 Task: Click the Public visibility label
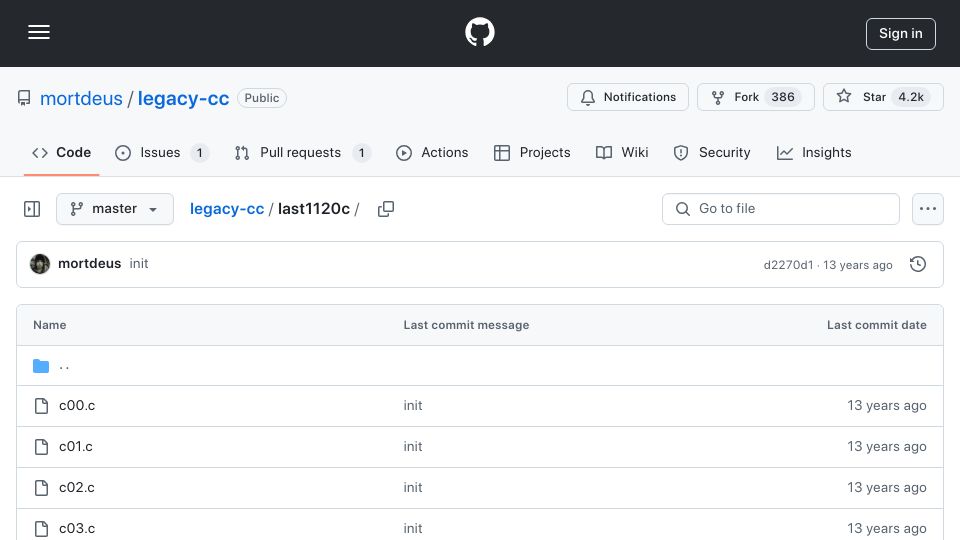(261, 98)
